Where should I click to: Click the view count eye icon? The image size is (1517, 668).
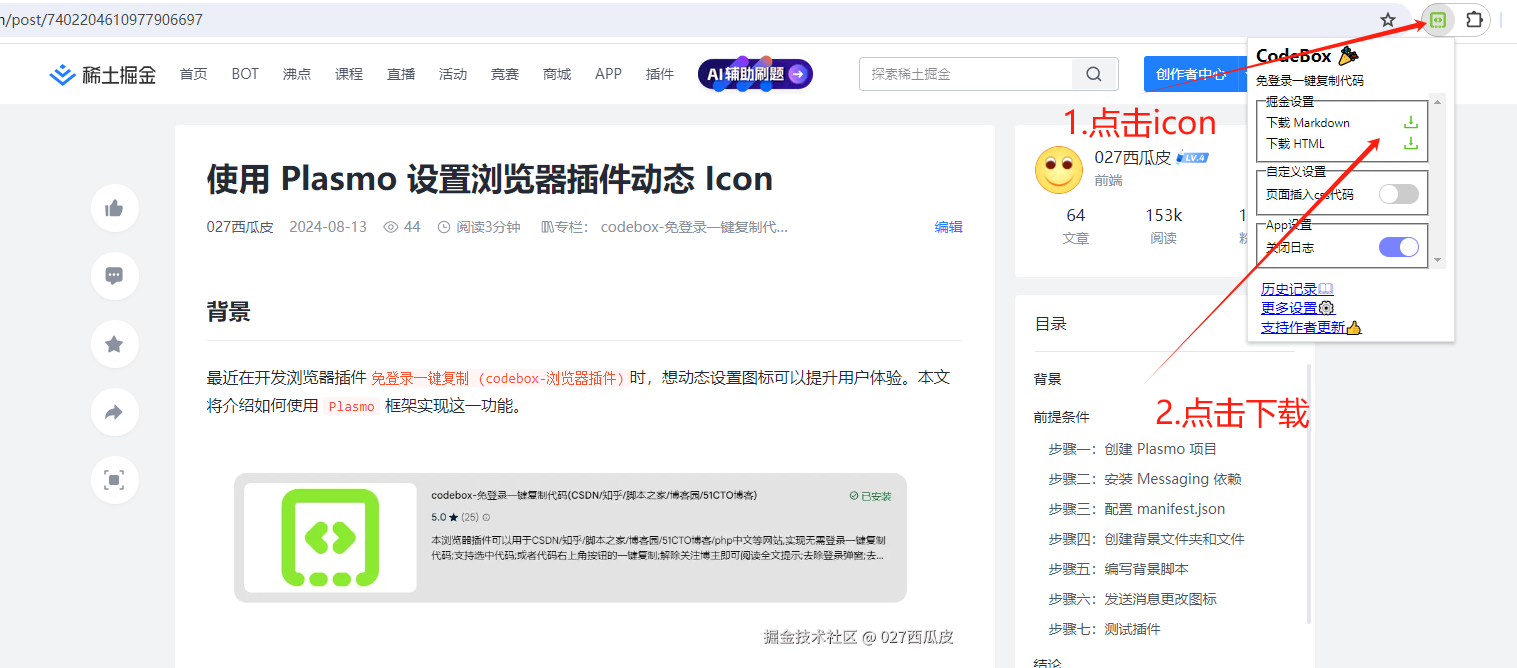[x=391, y=227]
